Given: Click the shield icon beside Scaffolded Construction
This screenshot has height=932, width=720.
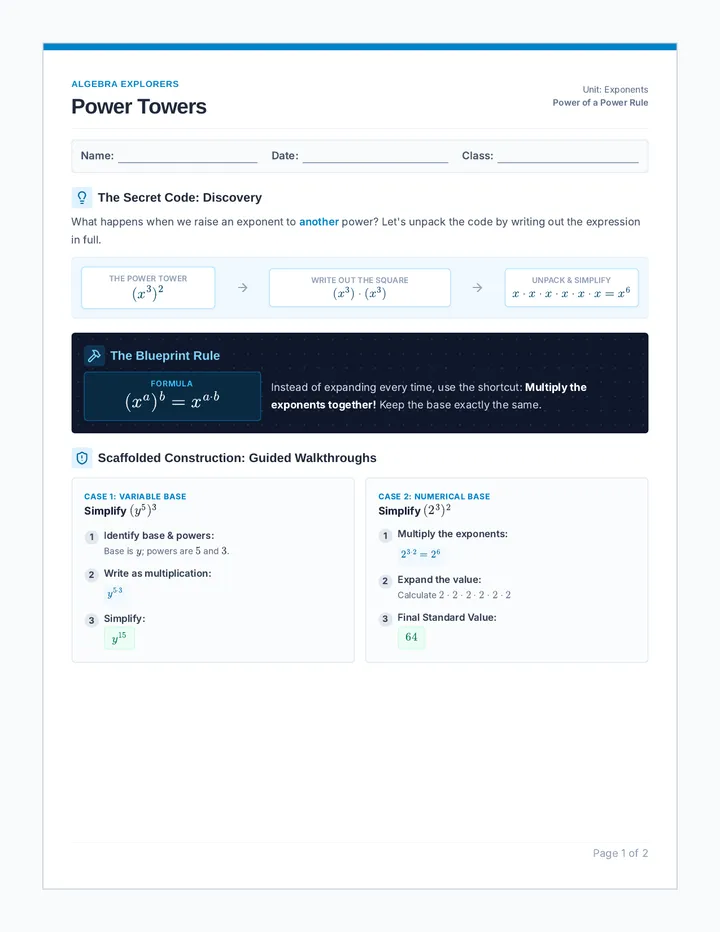Looking at the screenshot, I should pyautogui.click(x=82, y=458).
